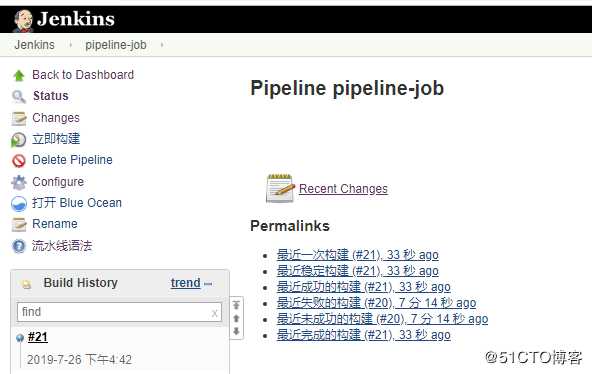Click the pipeline-job breadcrumb
Viewport: 592px width, 374px height.
116,45
